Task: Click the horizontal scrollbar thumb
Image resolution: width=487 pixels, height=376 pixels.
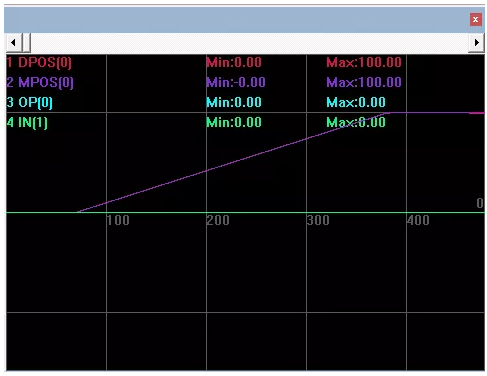Action: pyautogui.click(x=26, y=43)
